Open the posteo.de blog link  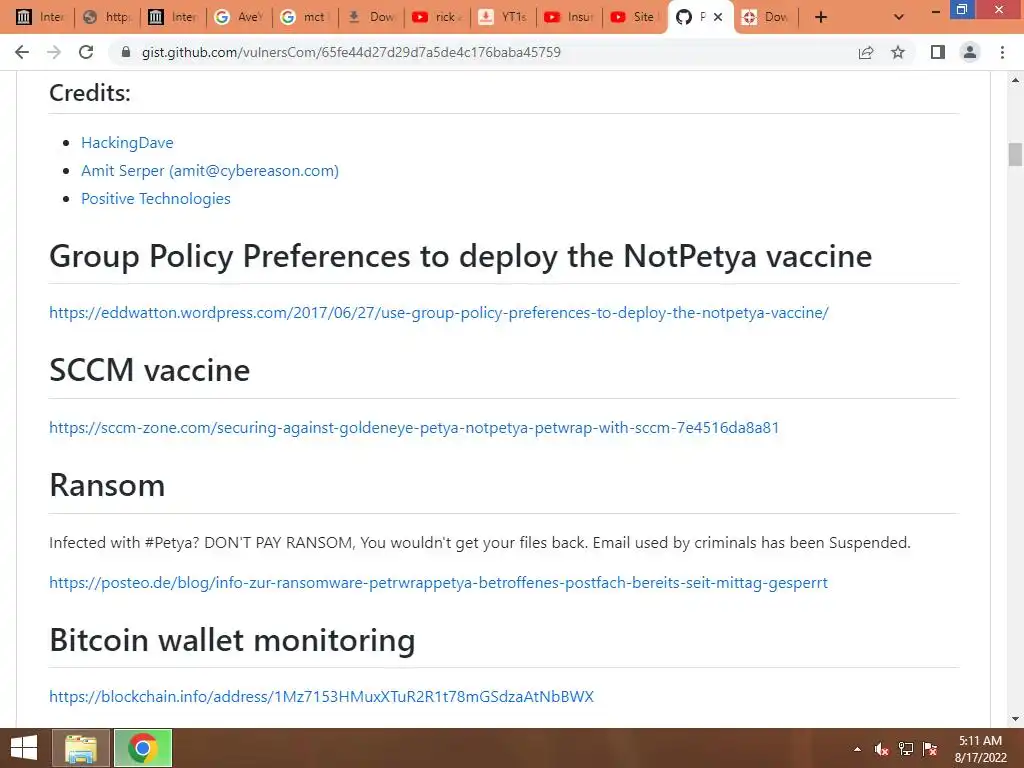pyautogui.click(x=438, y=583)
